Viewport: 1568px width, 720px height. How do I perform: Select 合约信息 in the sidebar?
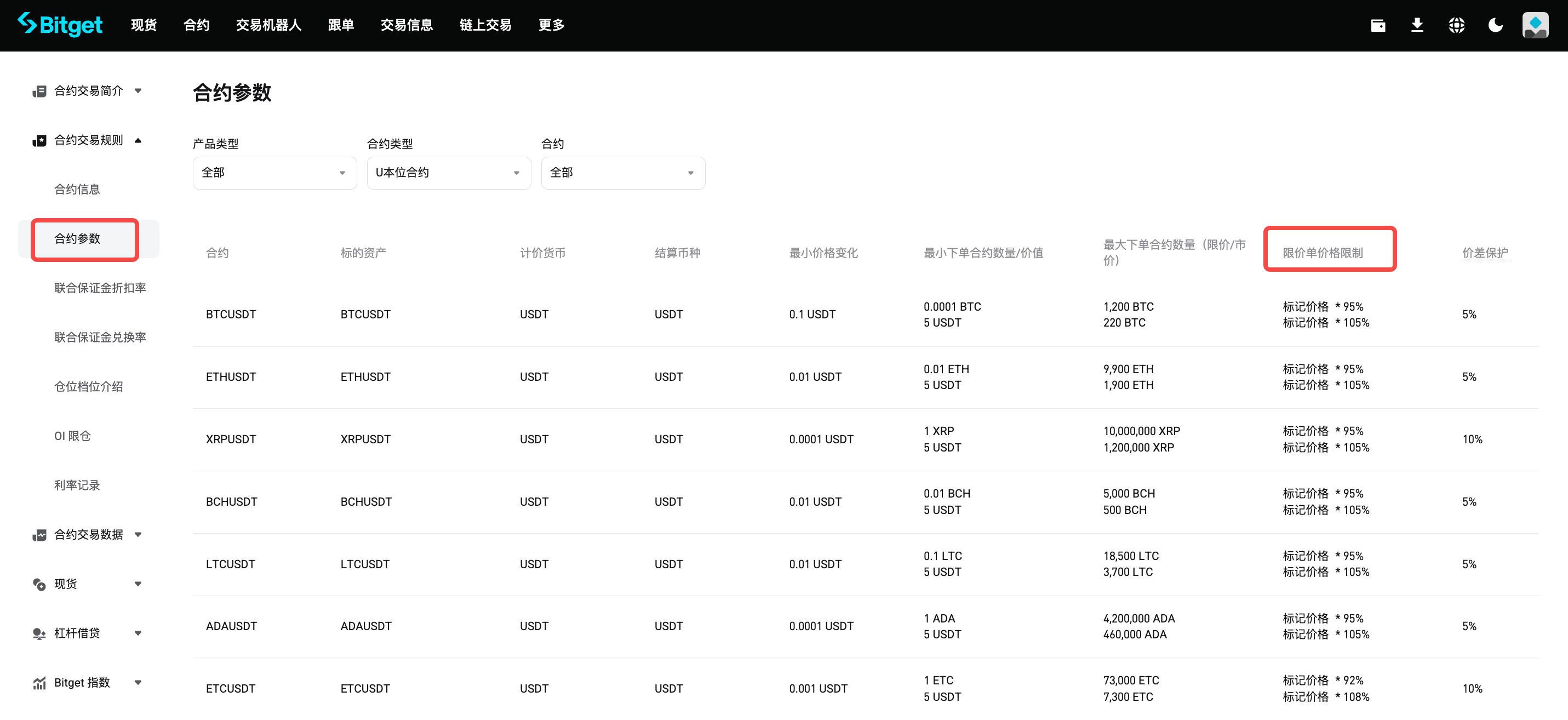pos(77,189)
